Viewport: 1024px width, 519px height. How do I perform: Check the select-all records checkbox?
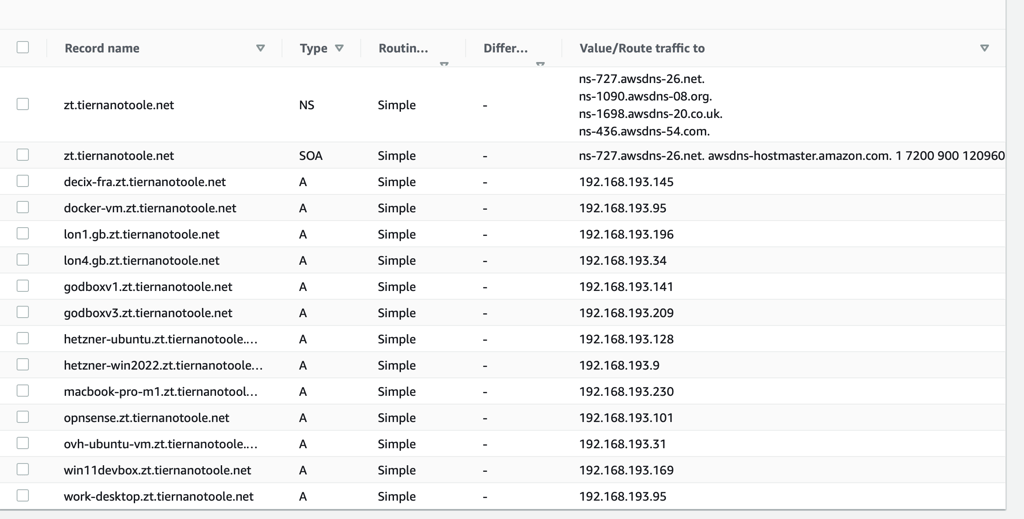(23, 47)
